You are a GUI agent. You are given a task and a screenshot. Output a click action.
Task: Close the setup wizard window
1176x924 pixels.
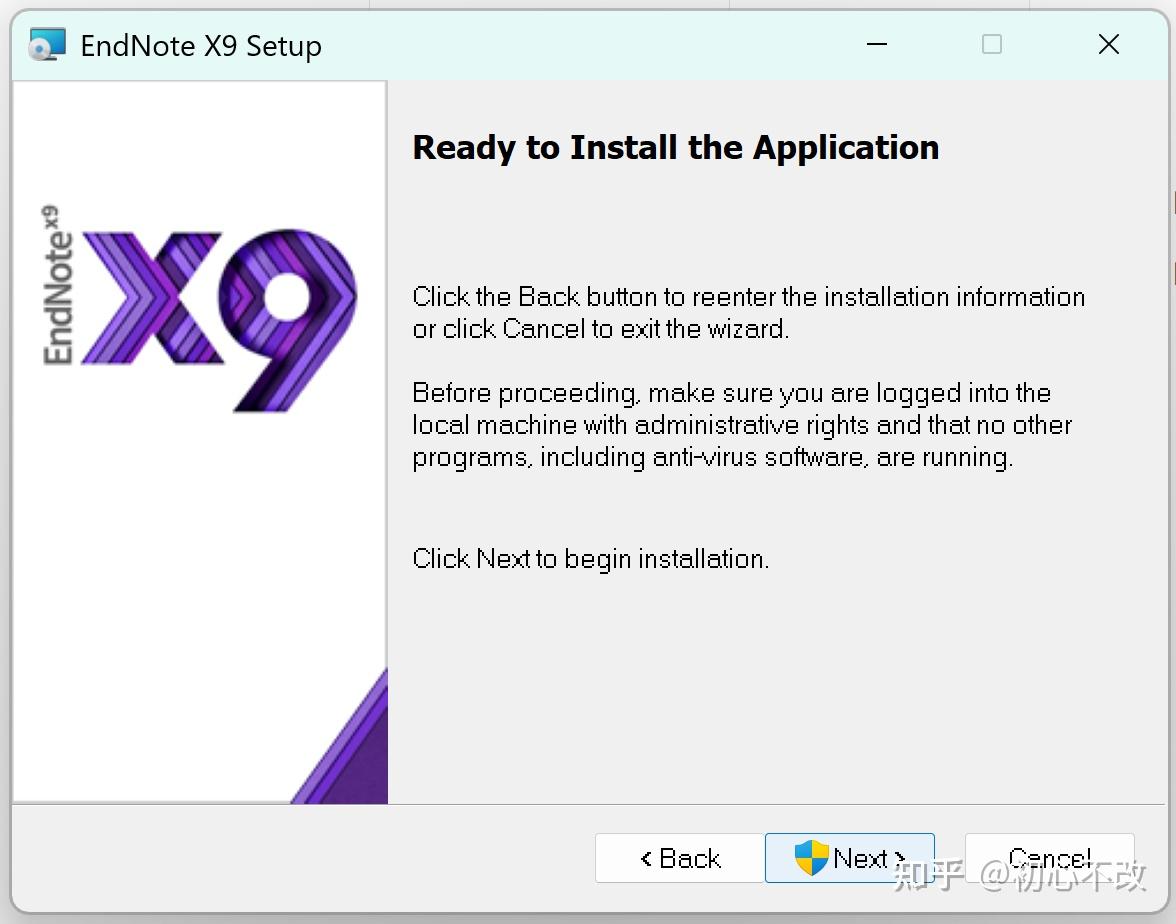click(1109, 44)
